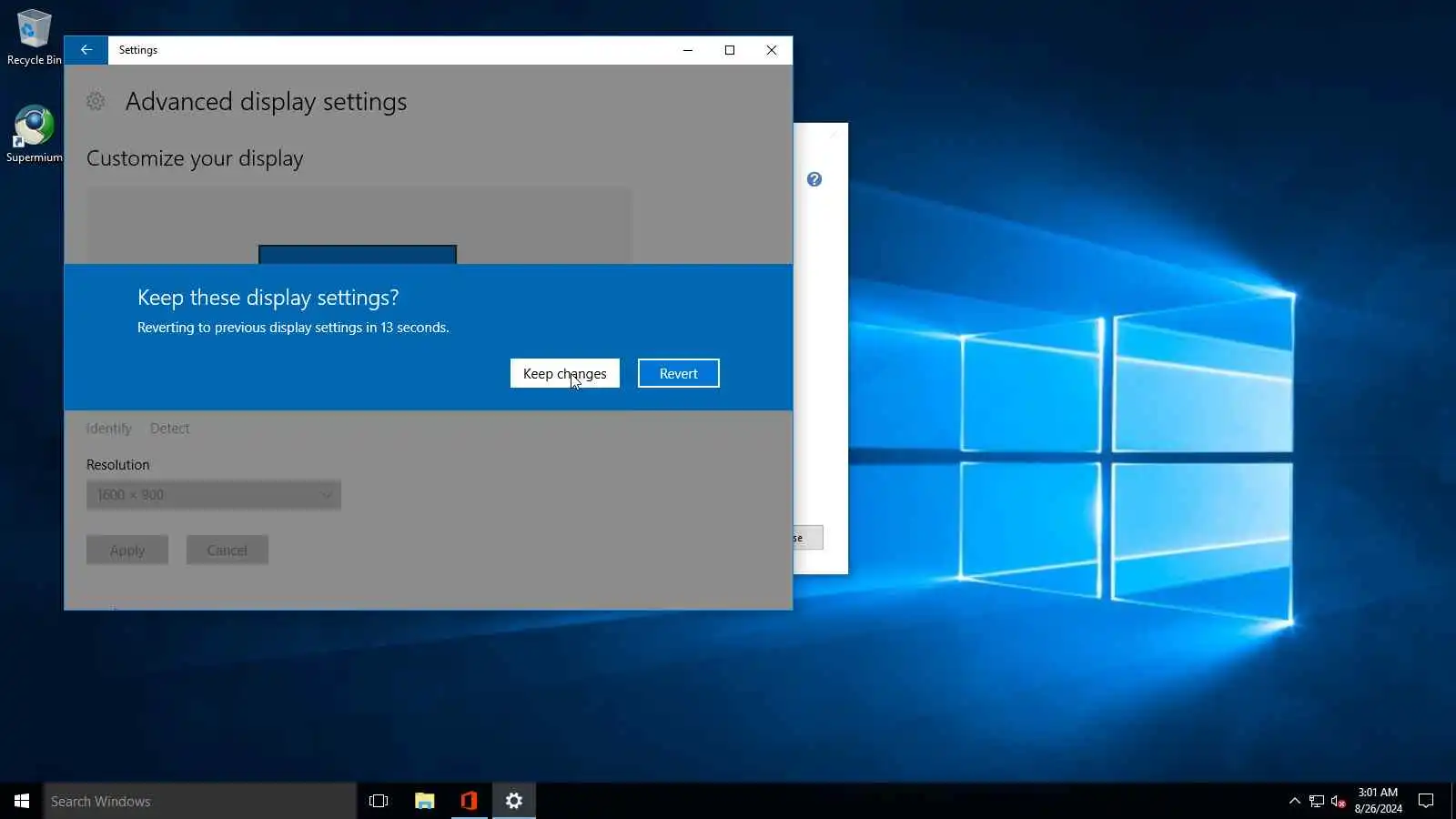Viewport: 1456px width, 819px height.
Task: Select the blue monitor preview thumbnail
Action: [358, 254]
